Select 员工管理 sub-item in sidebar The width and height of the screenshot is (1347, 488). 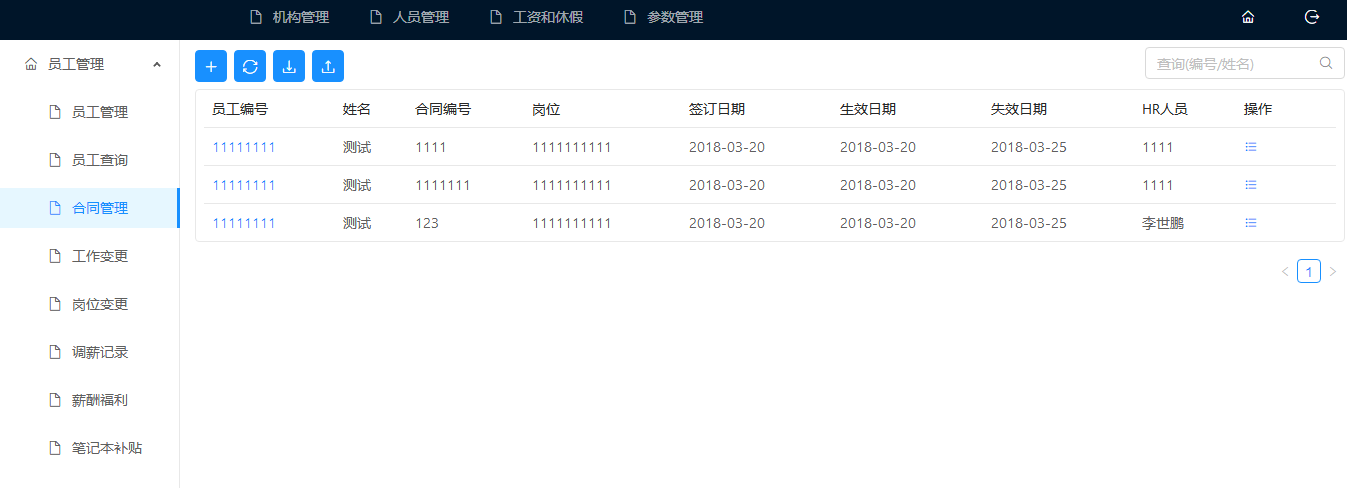tap(90, 112)
